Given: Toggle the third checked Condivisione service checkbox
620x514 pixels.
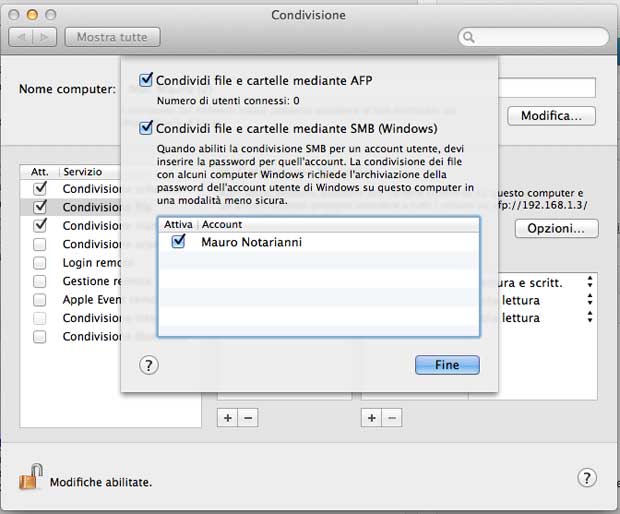Looking at the screenshot, I should pyautogui.click(x=40, y=225).
